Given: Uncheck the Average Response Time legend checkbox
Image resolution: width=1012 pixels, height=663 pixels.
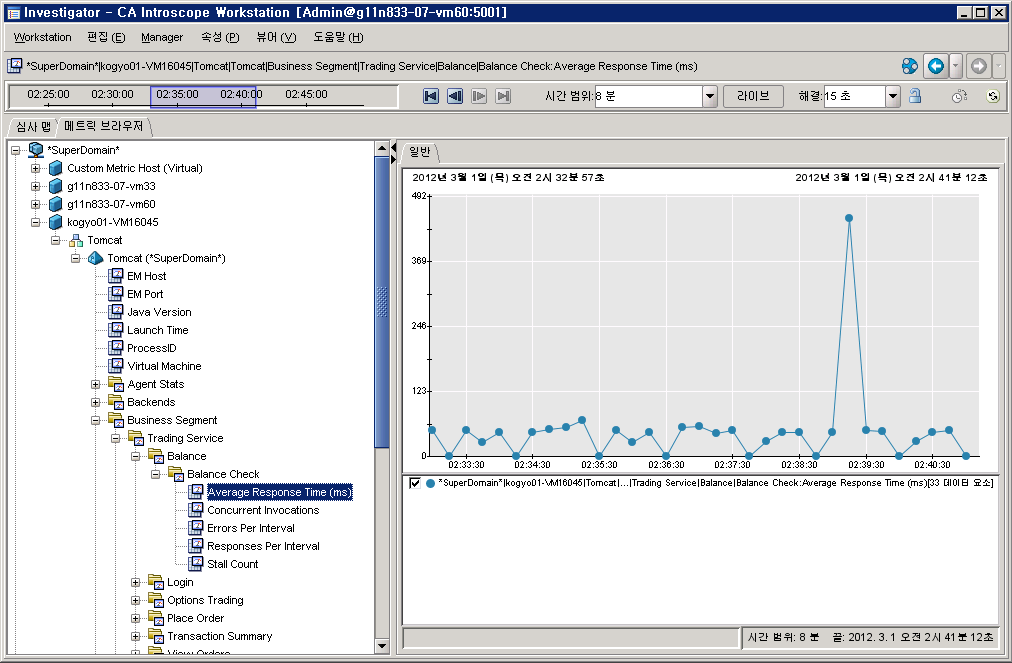Looking at the screenshot, I should [x=415, y=483].
